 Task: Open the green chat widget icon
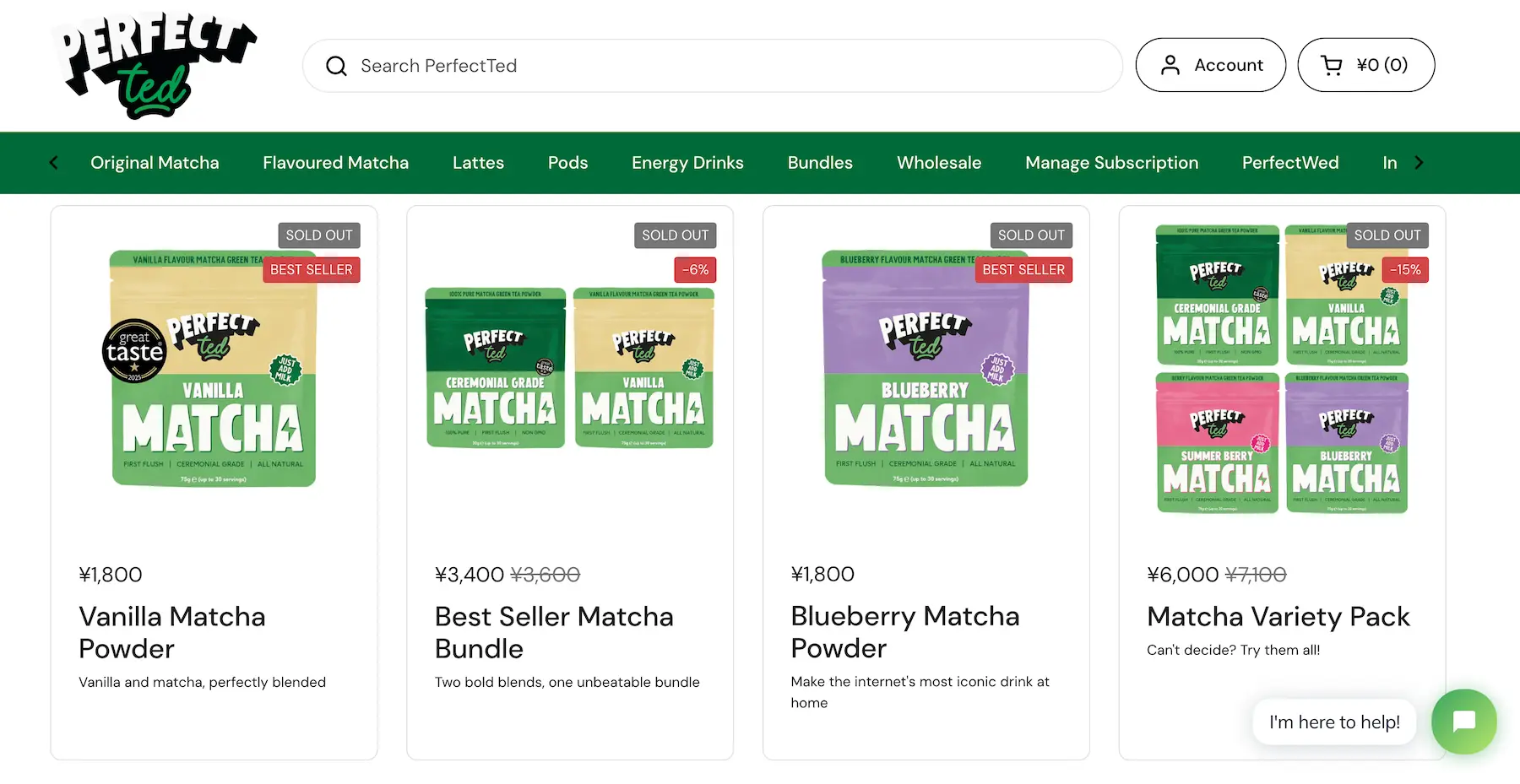(x=1464, y=722)
